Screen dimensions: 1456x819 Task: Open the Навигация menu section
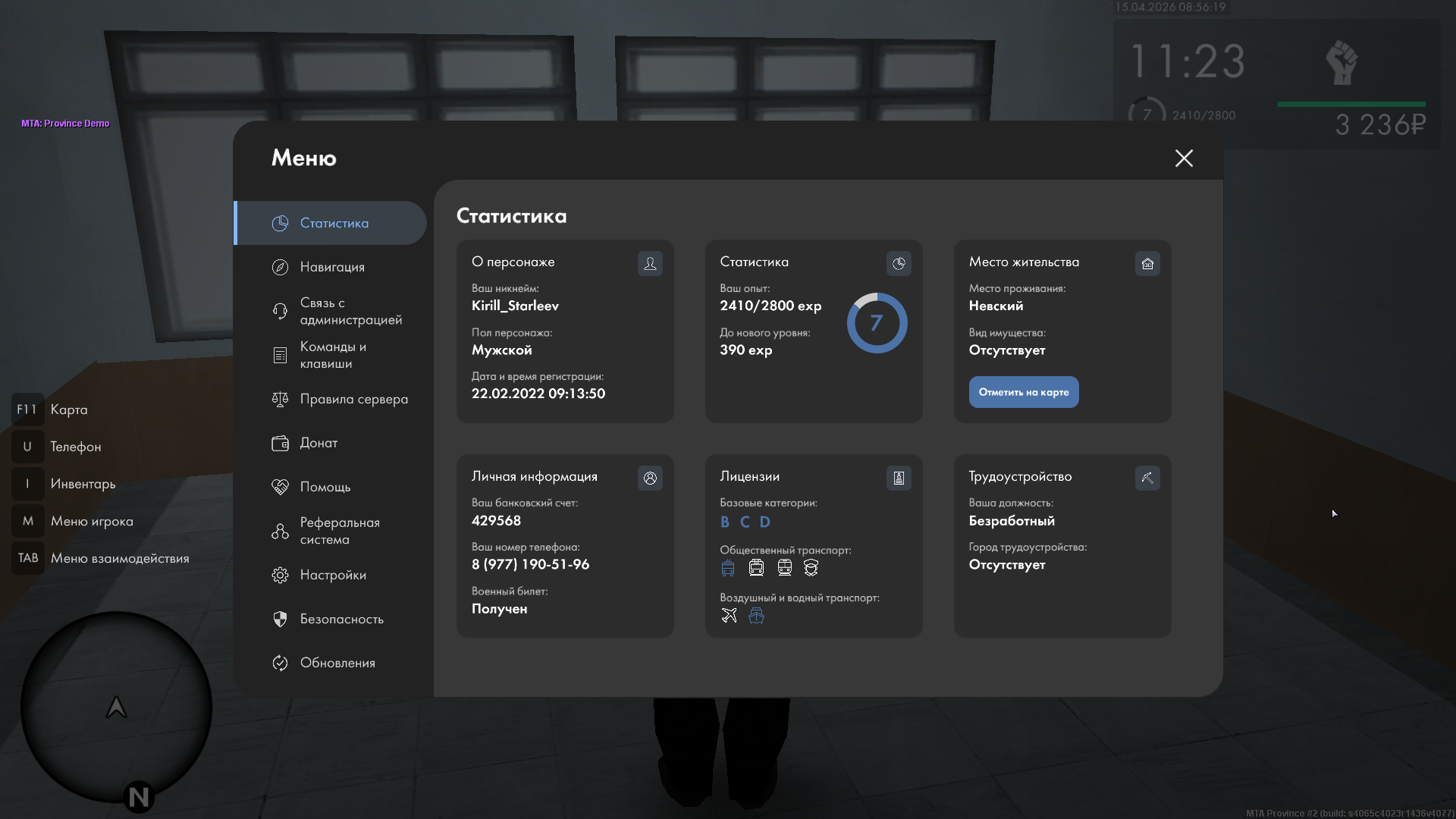click(332, 267)
